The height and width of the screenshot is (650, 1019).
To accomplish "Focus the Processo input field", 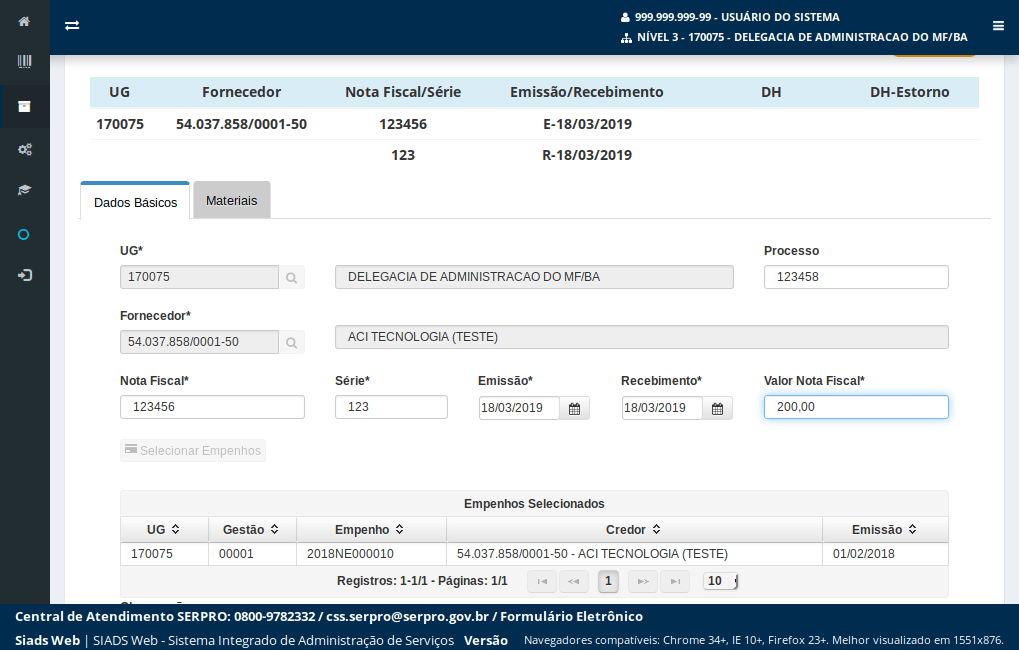I will pyautogui.click(x=856, y=277).
